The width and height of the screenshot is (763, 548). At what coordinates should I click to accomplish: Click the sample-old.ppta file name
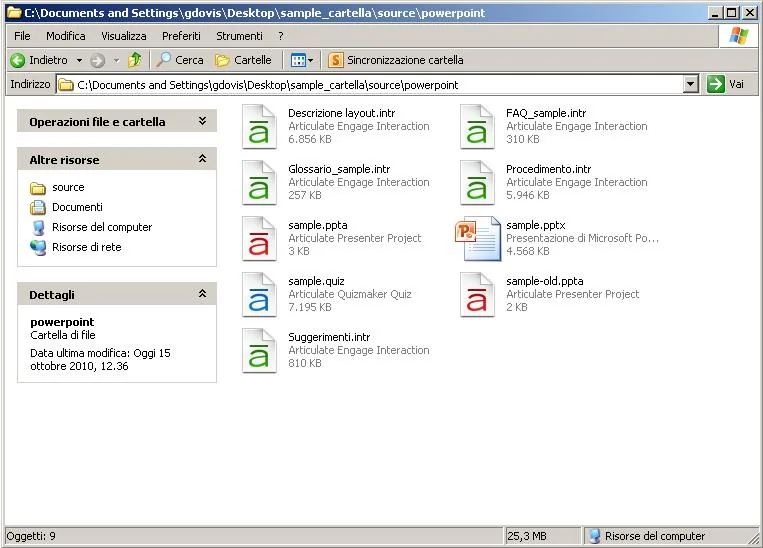[545, 281]
